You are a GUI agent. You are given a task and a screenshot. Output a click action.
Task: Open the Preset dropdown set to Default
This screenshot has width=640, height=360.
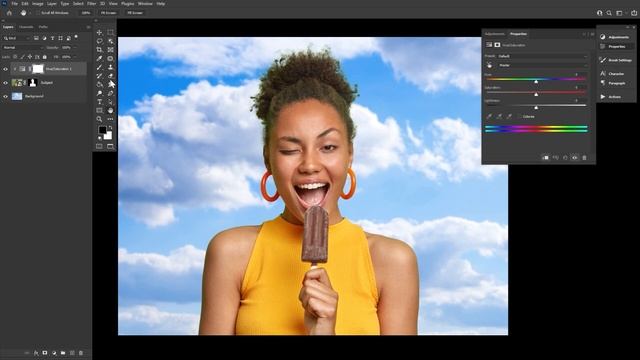coord(542,56)
